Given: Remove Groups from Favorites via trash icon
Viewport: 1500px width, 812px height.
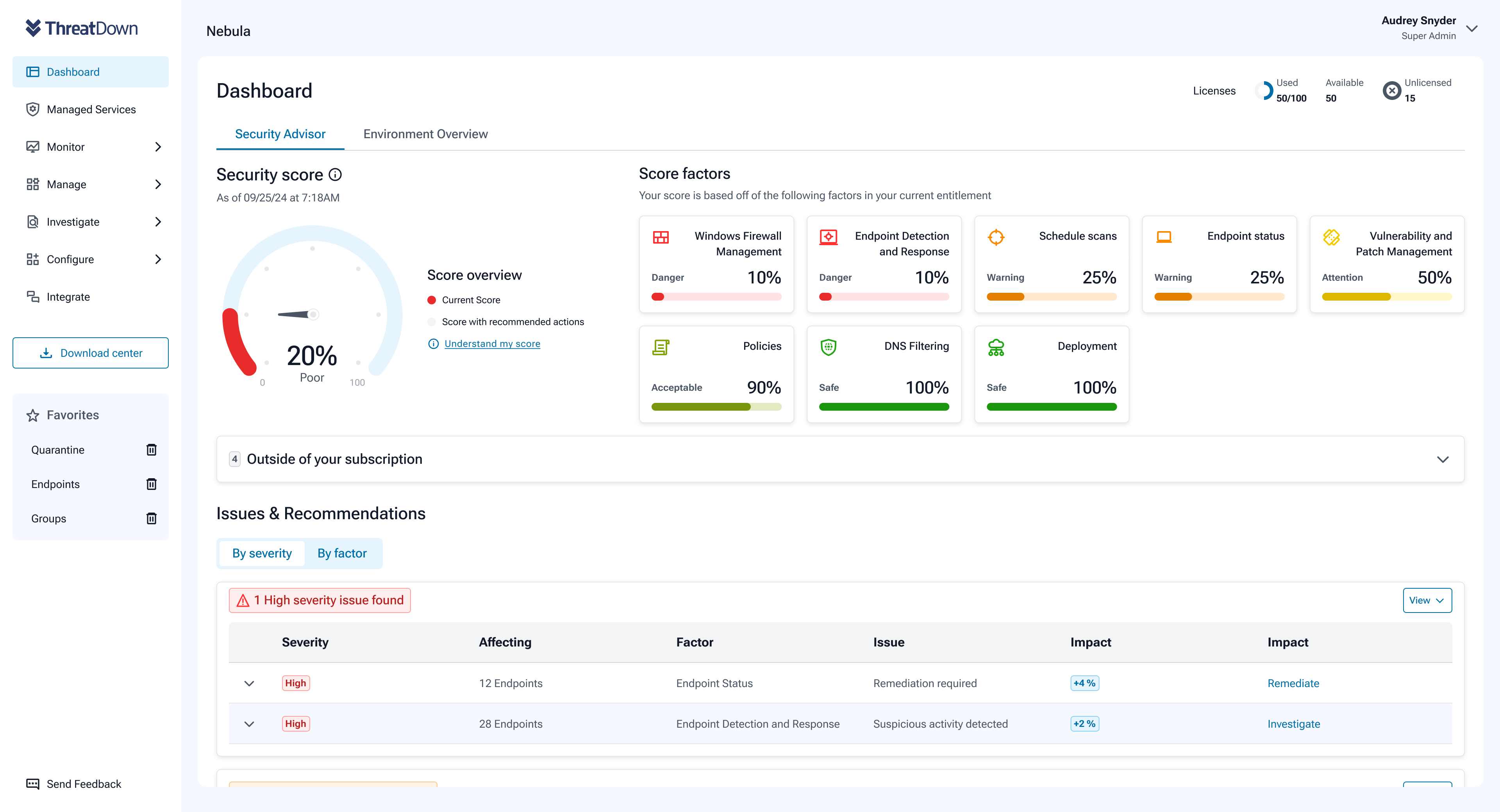Looking at the screenshot, I should [152, 518].
